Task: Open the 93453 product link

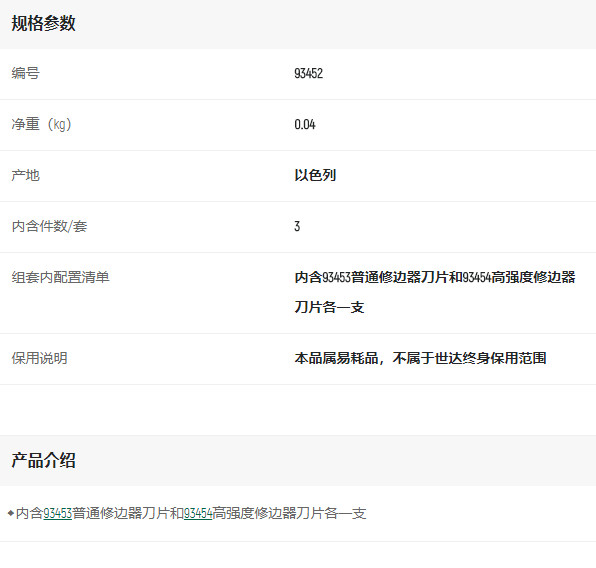Action: click(57, 513)
